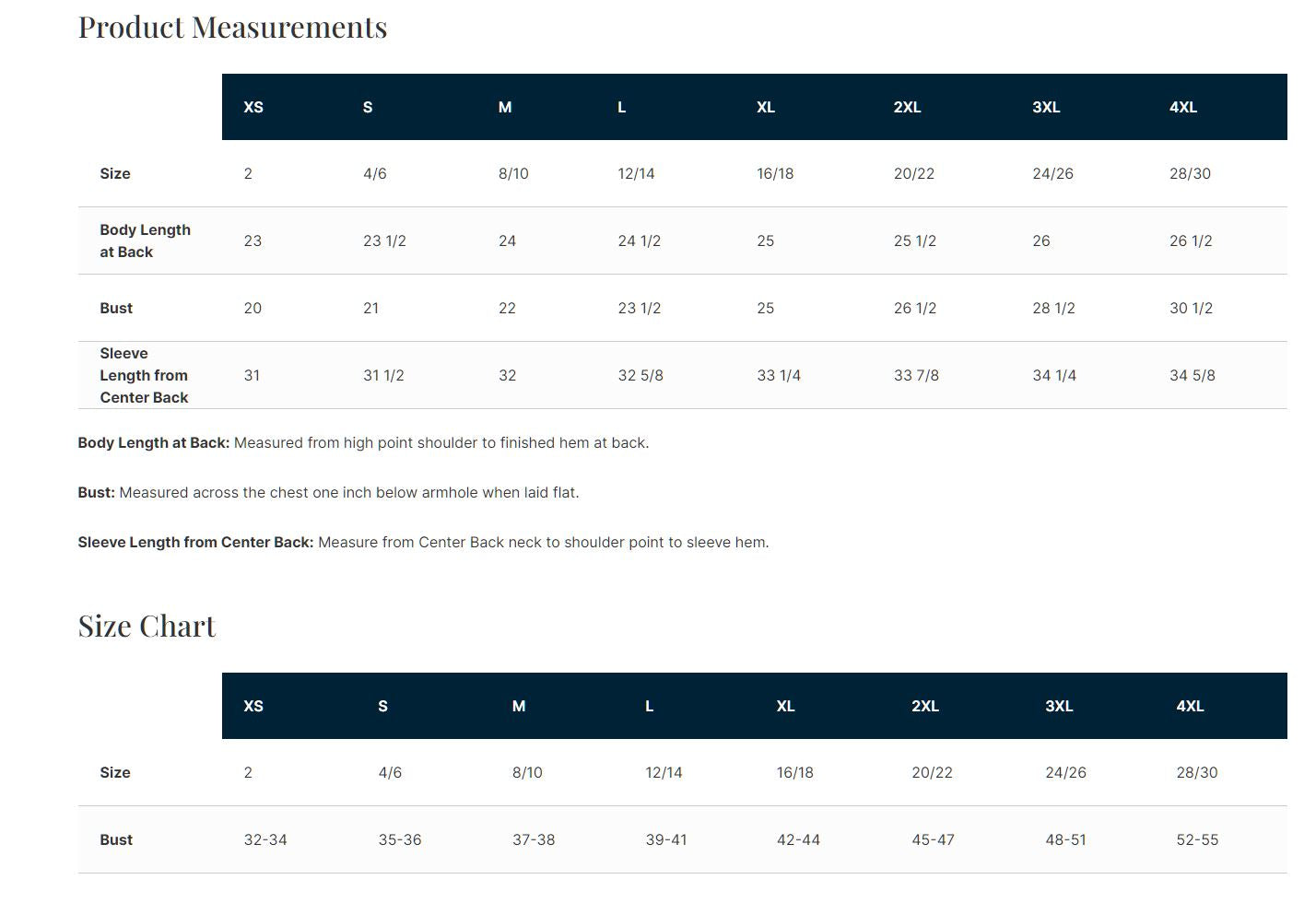Select the 32 5/8 sleeve length cell

coord(640,376)
